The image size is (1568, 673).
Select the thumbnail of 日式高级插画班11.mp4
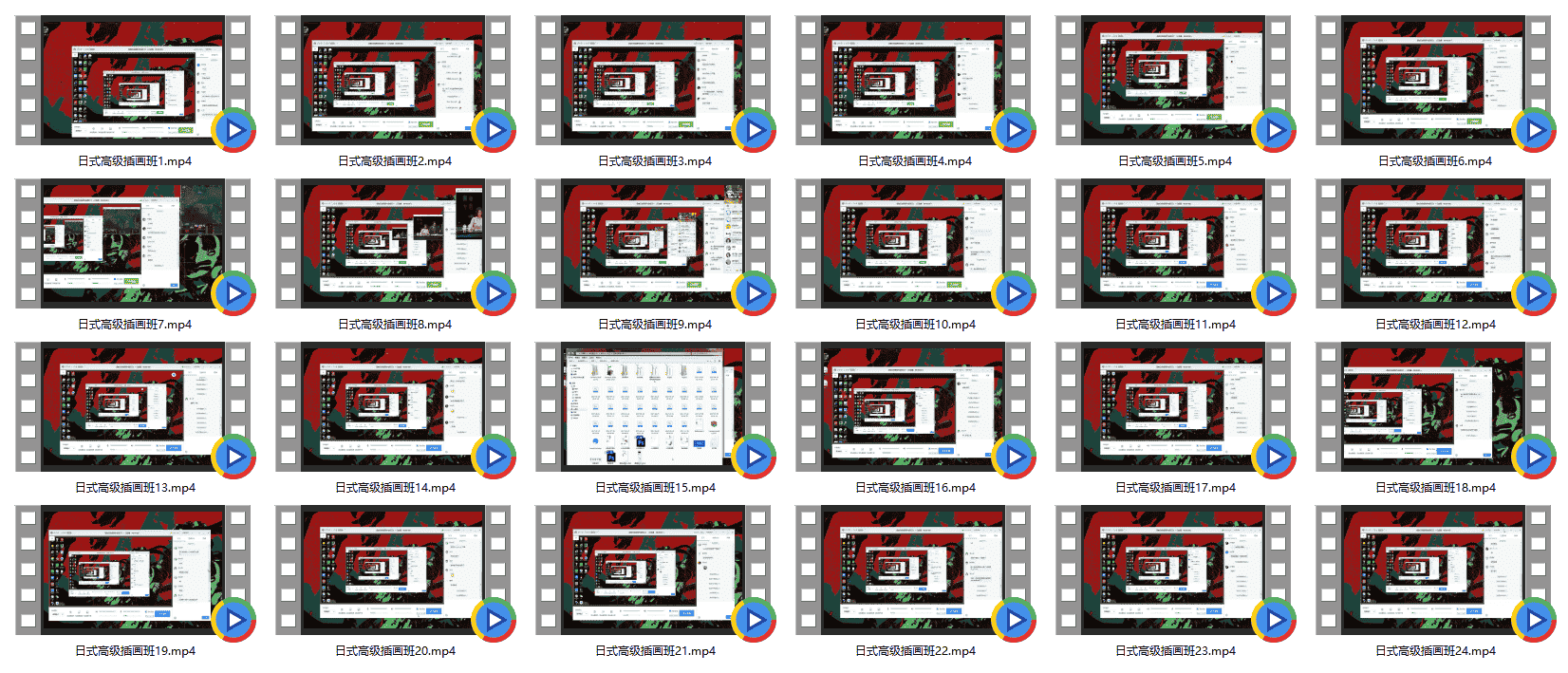tap(1174, 243)
